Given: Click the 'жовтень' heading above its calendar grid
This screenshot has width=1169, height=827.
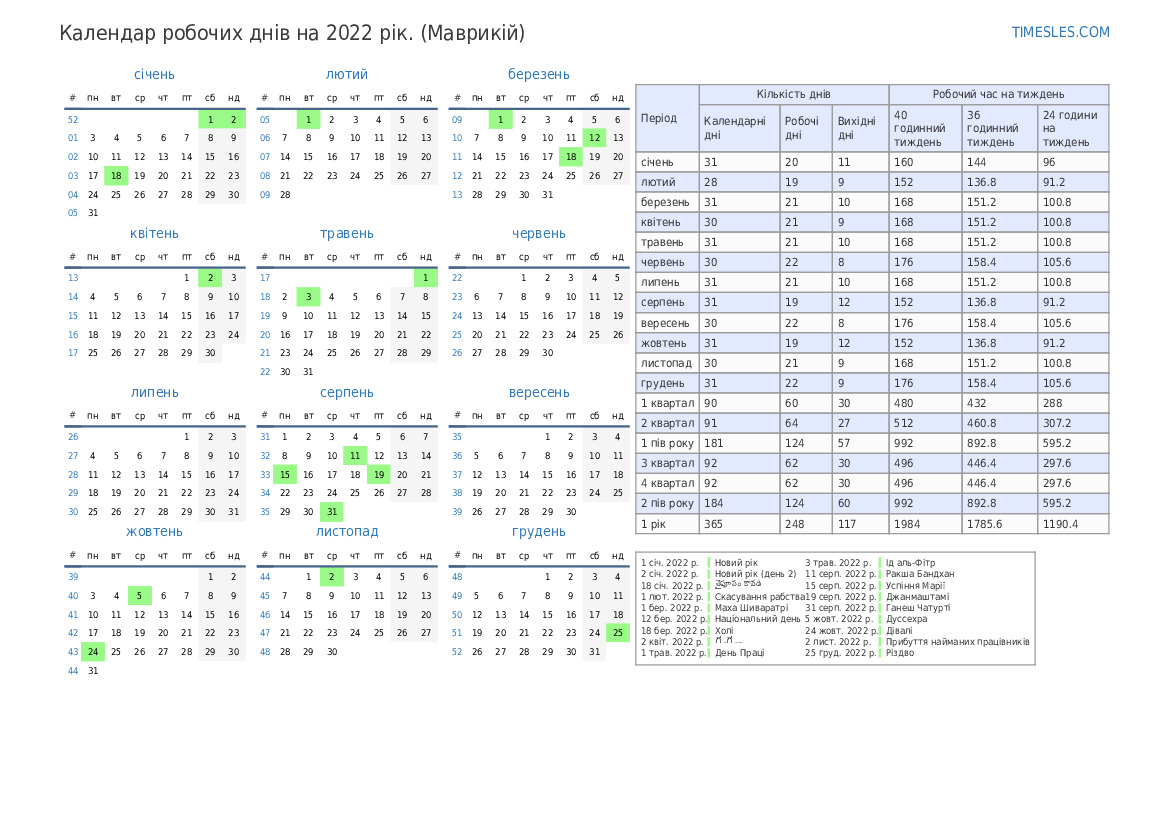Looking at the screenshot, I should click(154, 532).
